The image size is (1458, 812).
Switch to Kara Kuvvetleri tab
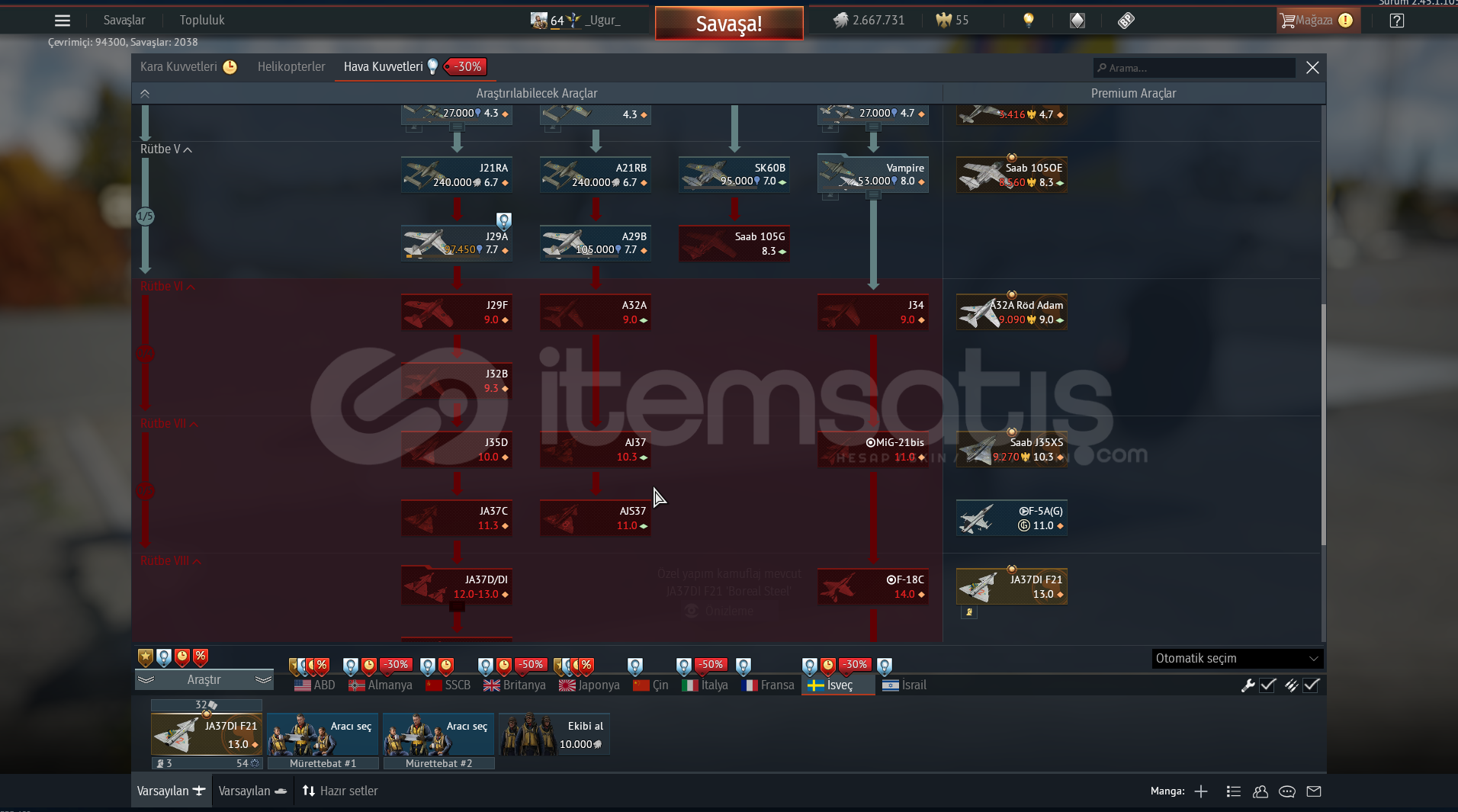point(188,67)
